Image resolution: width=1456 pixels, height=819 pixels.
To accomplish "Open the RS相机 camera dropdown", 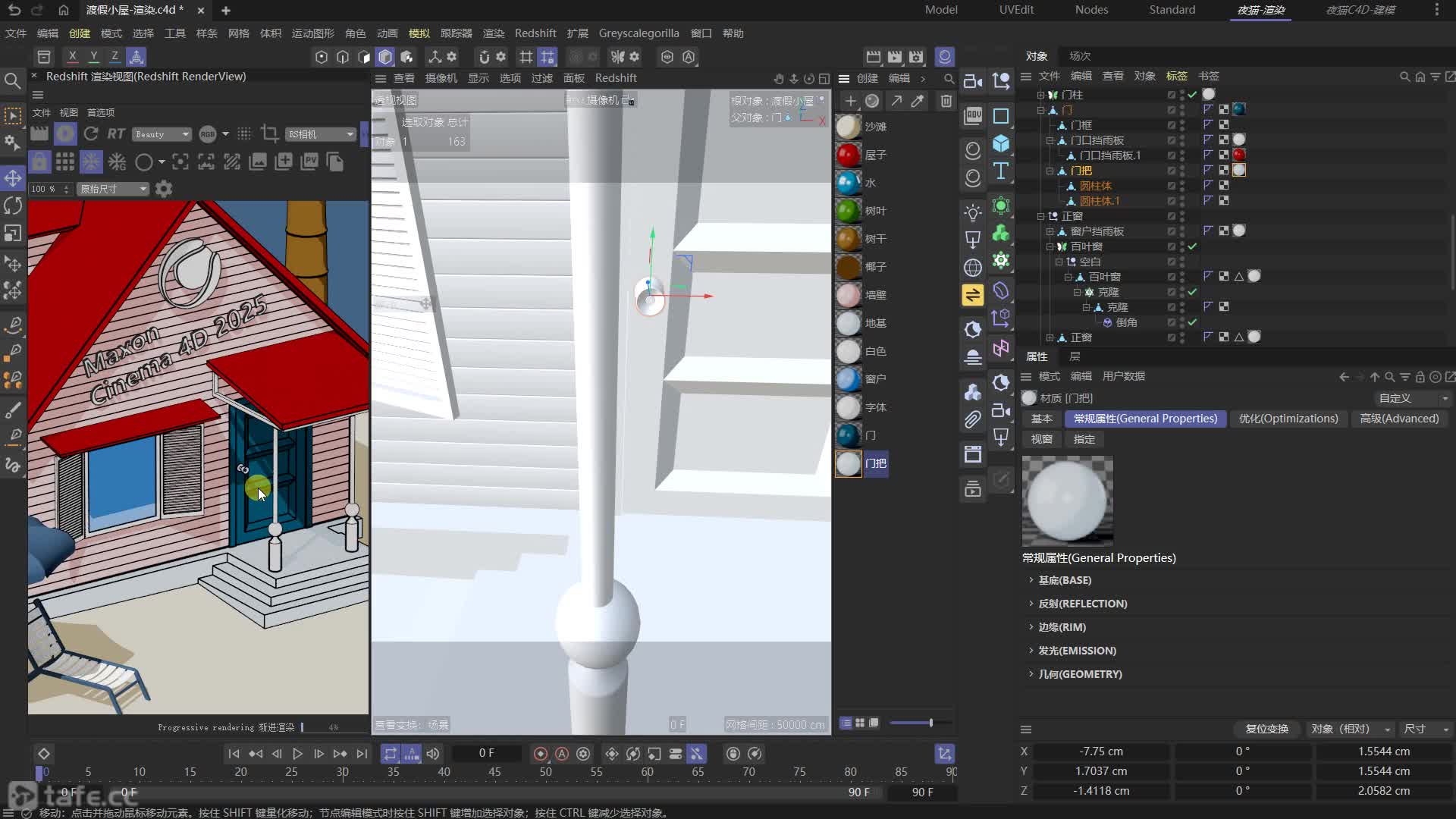I will coord(321,134).
